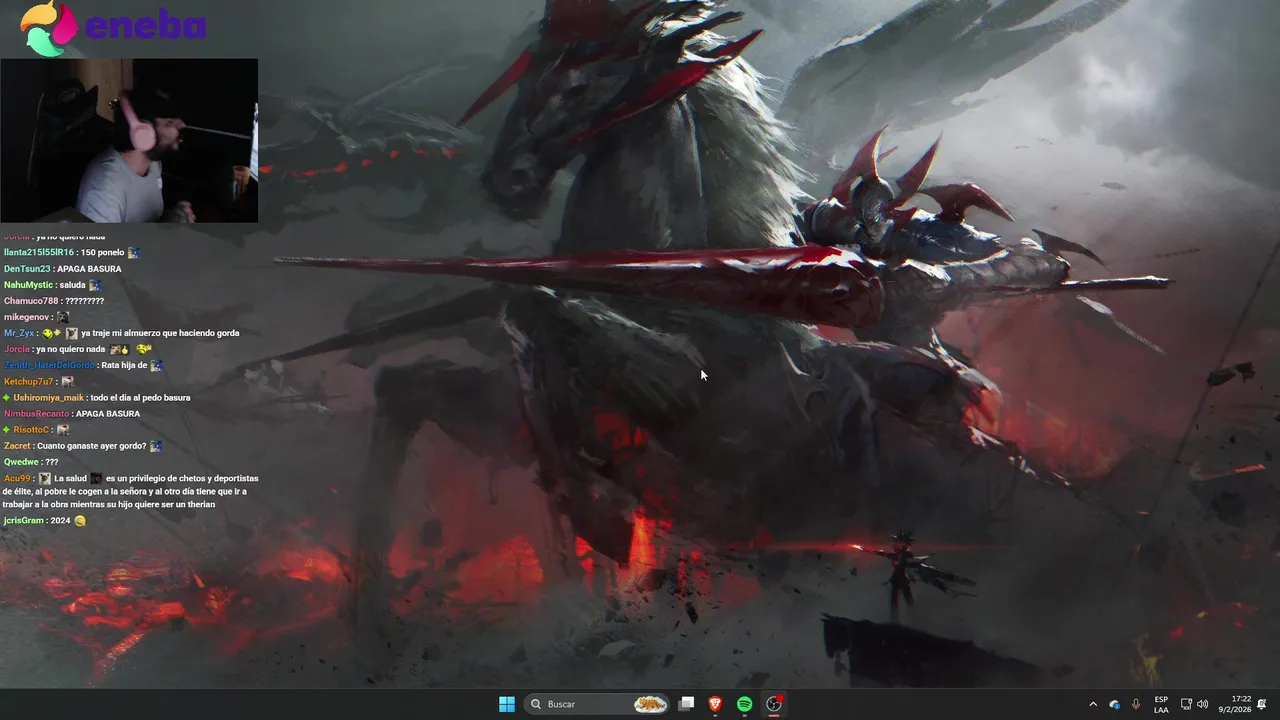The width and height of the screenshot is (1280, 720).
Task: Click chat username Acu99
Action: point(17,478)
